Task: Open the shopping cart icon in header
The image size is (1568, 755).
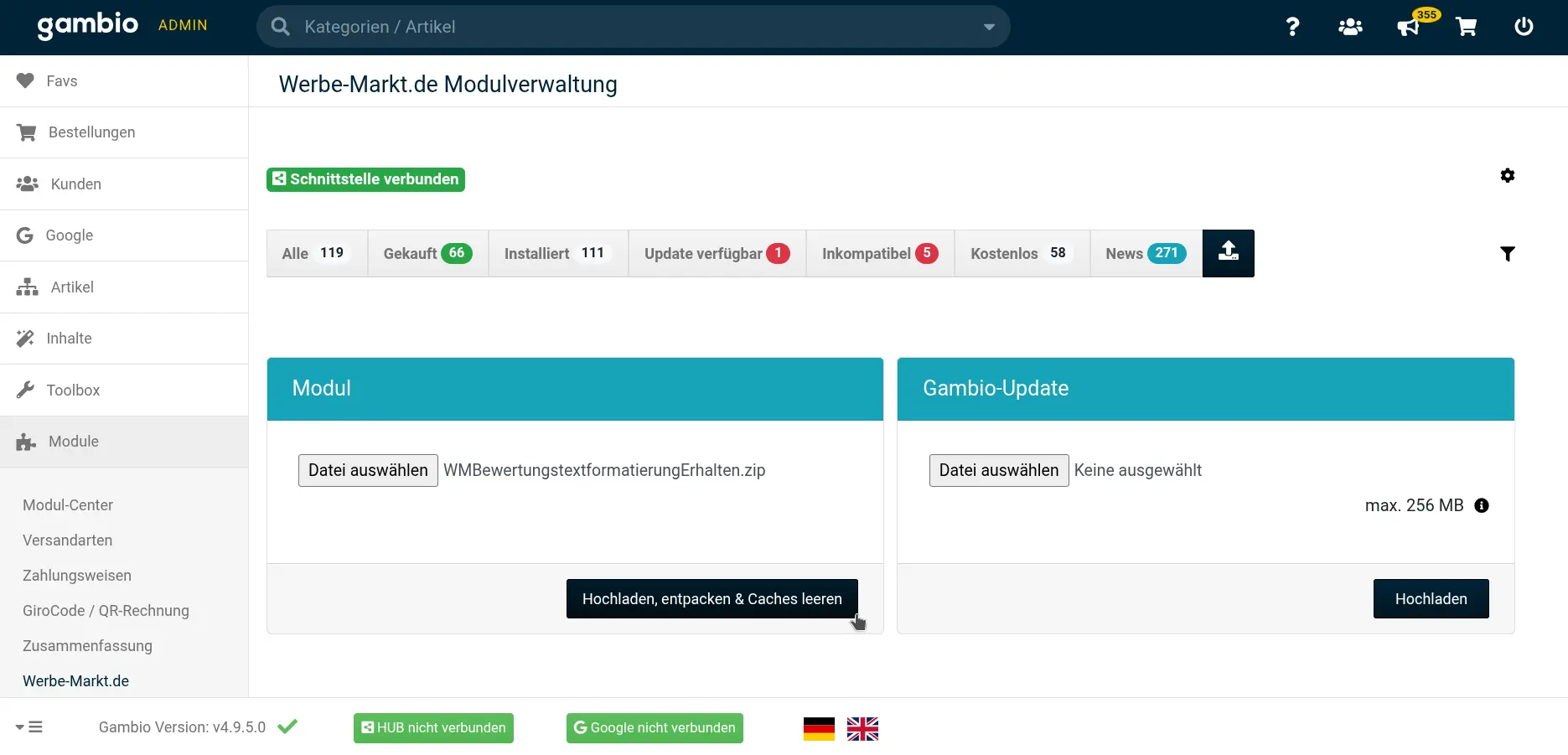Action: [1467, 27]
